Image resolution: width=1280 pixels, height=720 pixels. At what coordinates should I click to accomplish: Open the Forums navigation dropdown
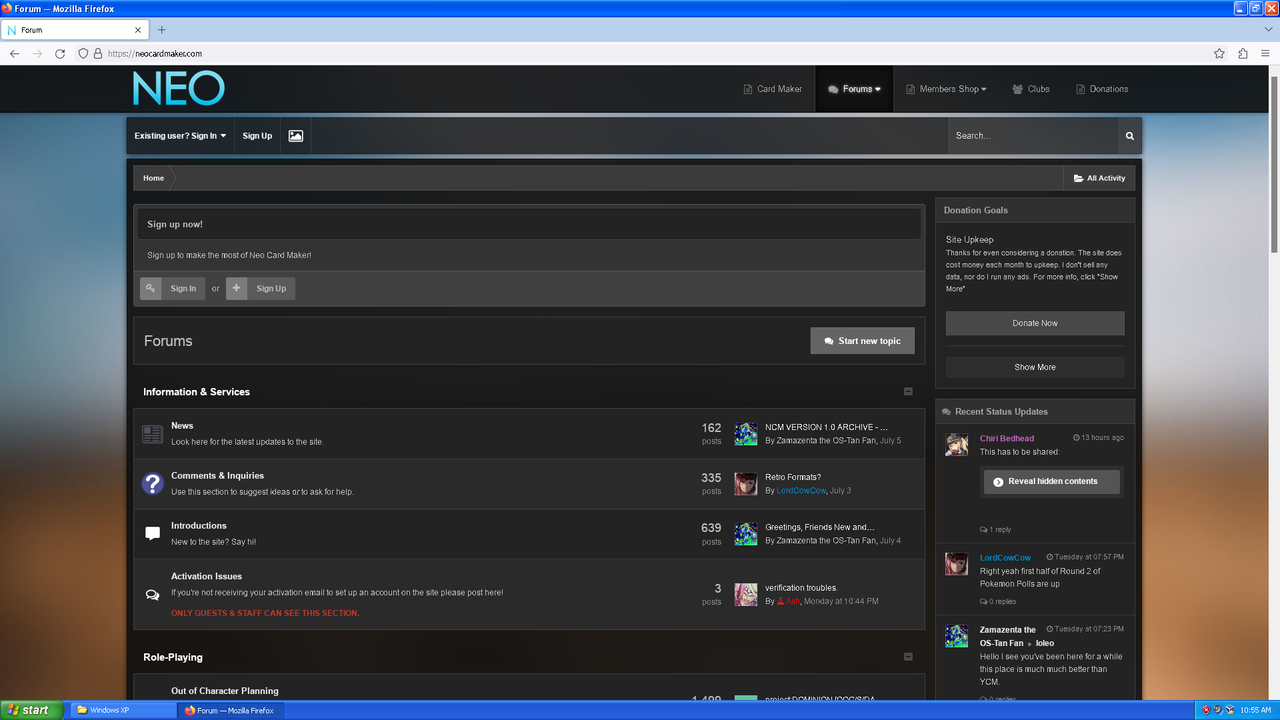tap(854, 89)
